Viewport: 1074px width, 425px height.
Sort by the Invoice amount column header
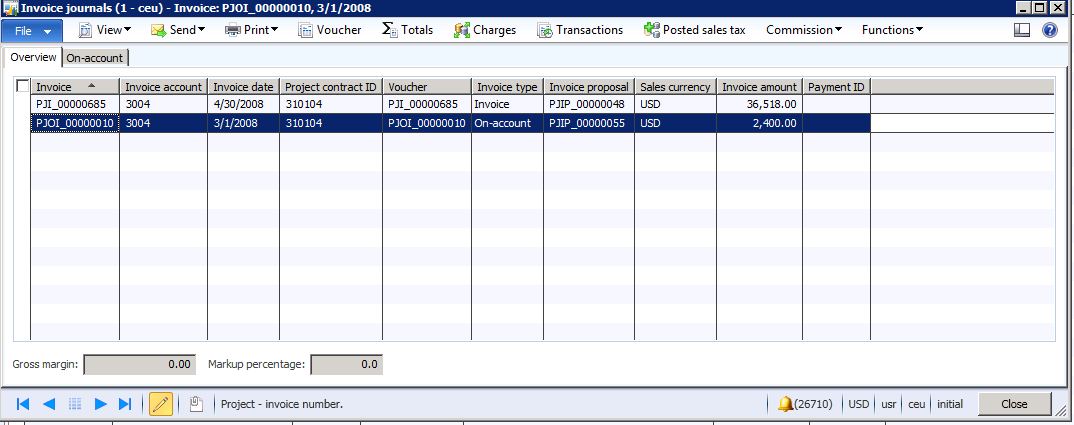758,87
